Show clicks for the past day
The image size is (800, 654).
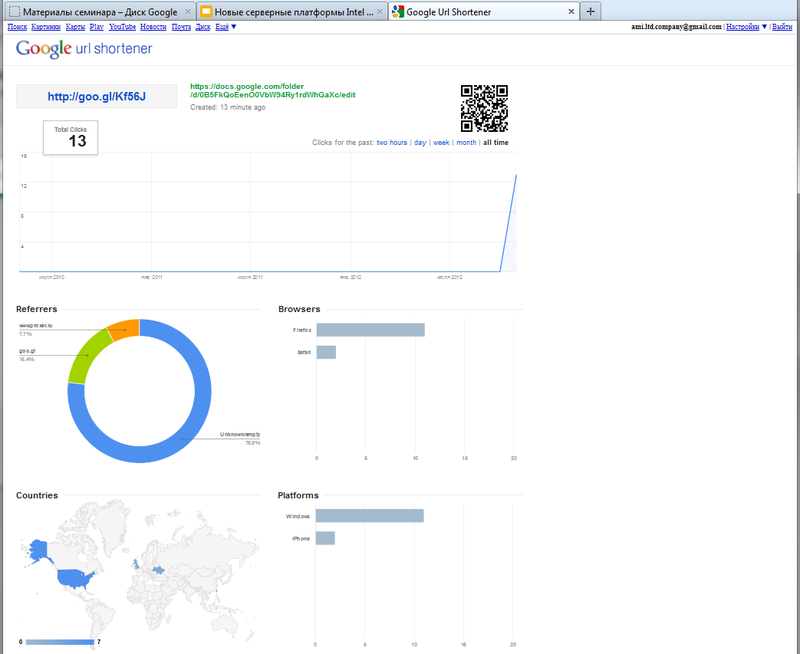(x=420, y=142)
